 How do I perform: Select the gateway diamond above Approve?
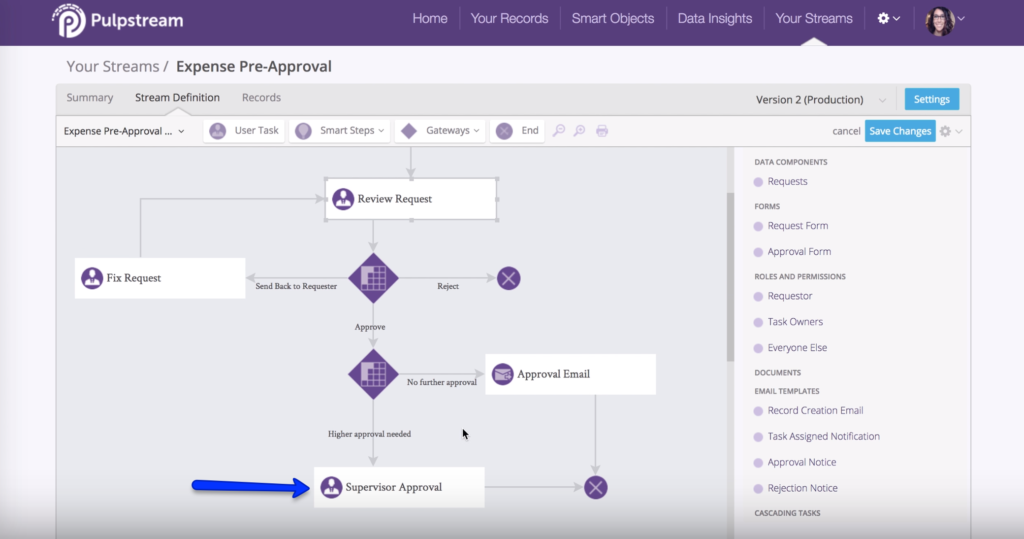(x=374, y=278)
